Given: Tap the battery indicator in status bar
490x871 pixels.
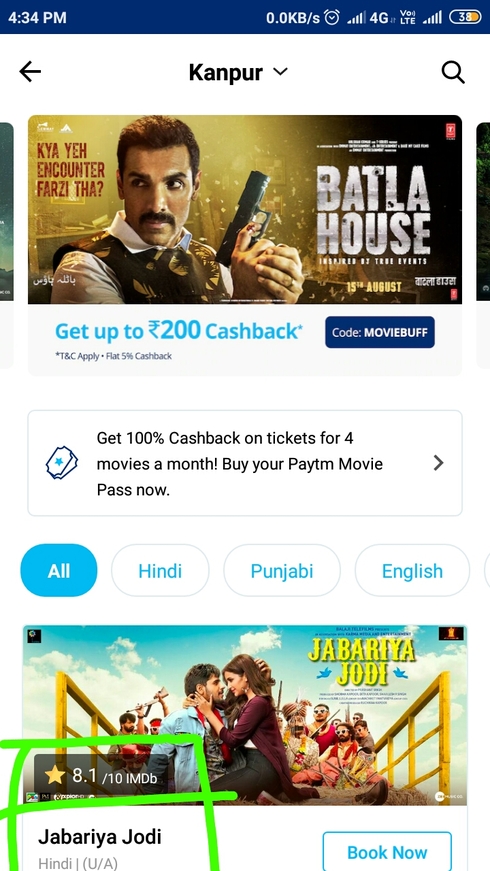Looking at the screenshot, I should point(466,18).
